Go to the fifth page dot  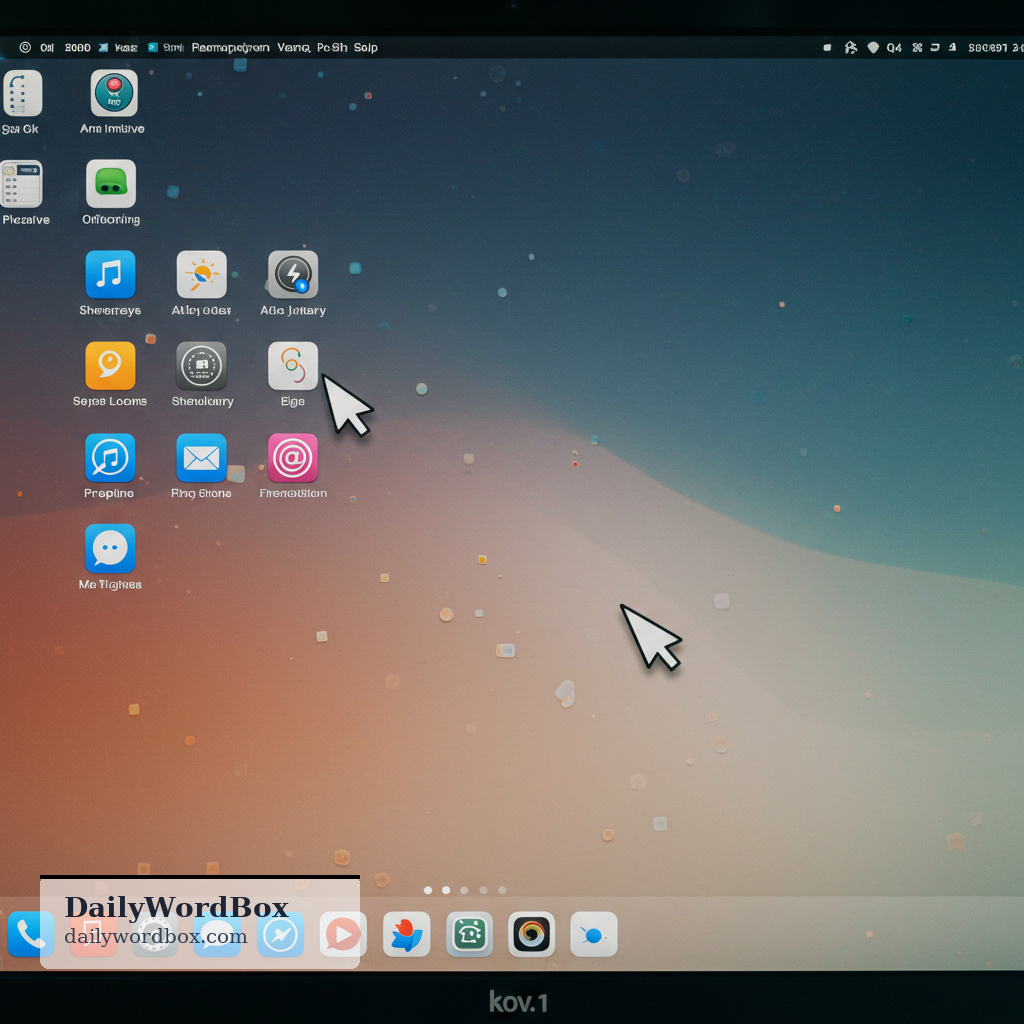[x=502, y=890]
